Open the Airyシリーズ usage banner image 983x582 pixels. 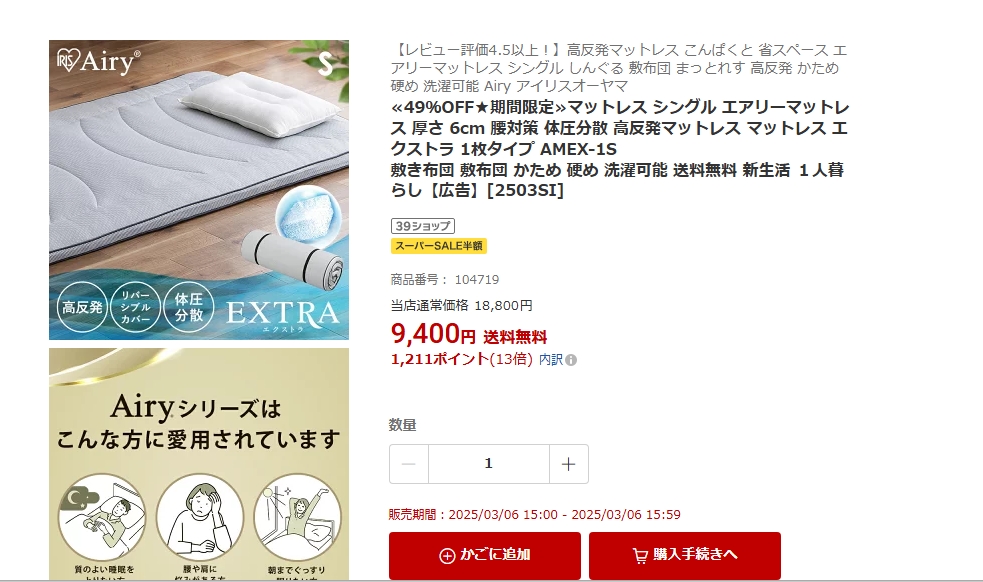click(199, 464)
